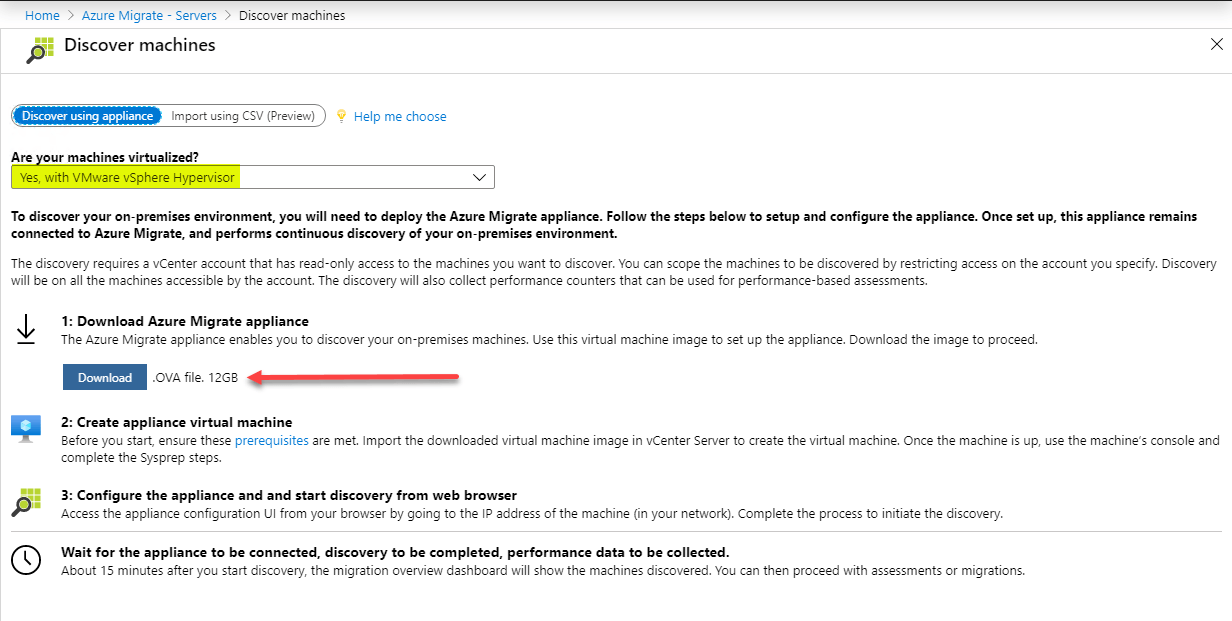Click the download arrow icon for step 1
This screenshot has height=621, width=1232.
(x=26, y=330)
